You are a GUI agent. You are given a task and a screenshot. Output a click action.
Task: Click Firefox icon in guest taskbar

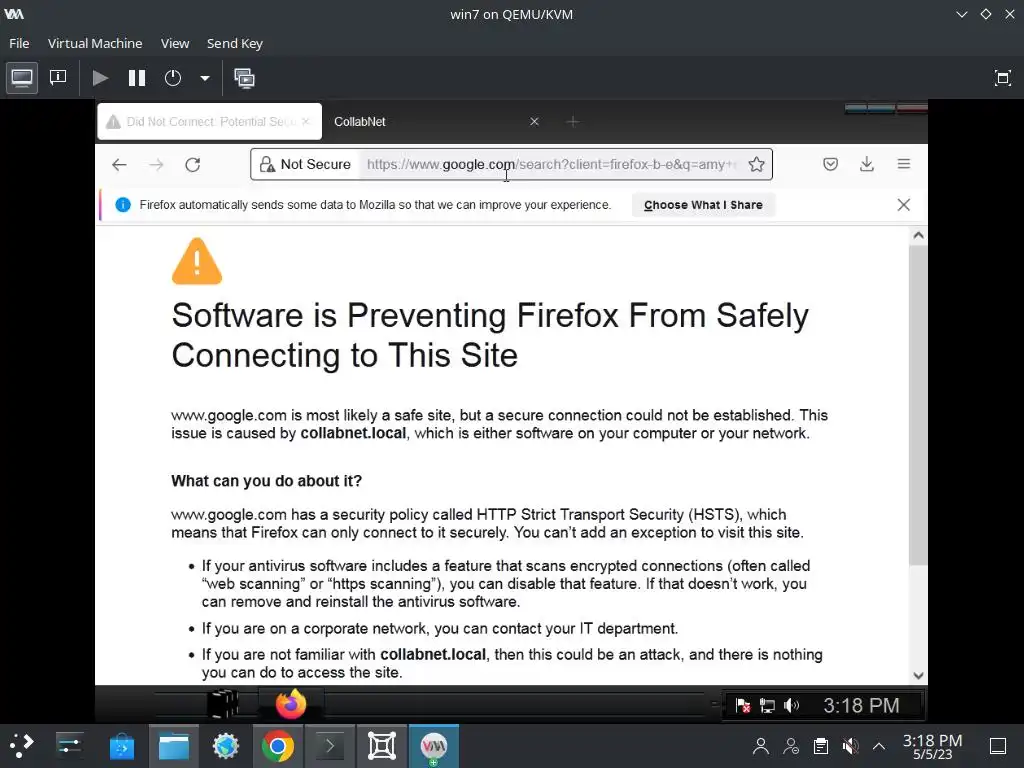pos(291,704)
